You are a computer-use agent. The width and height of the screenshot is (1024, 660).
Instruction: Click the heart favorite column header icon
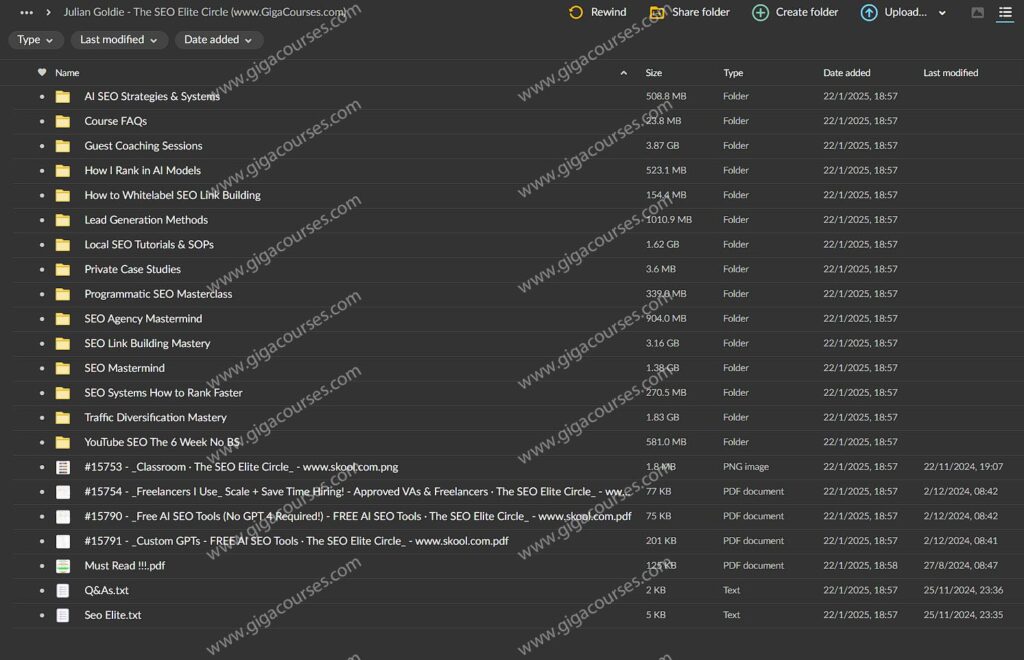(42, 73)
